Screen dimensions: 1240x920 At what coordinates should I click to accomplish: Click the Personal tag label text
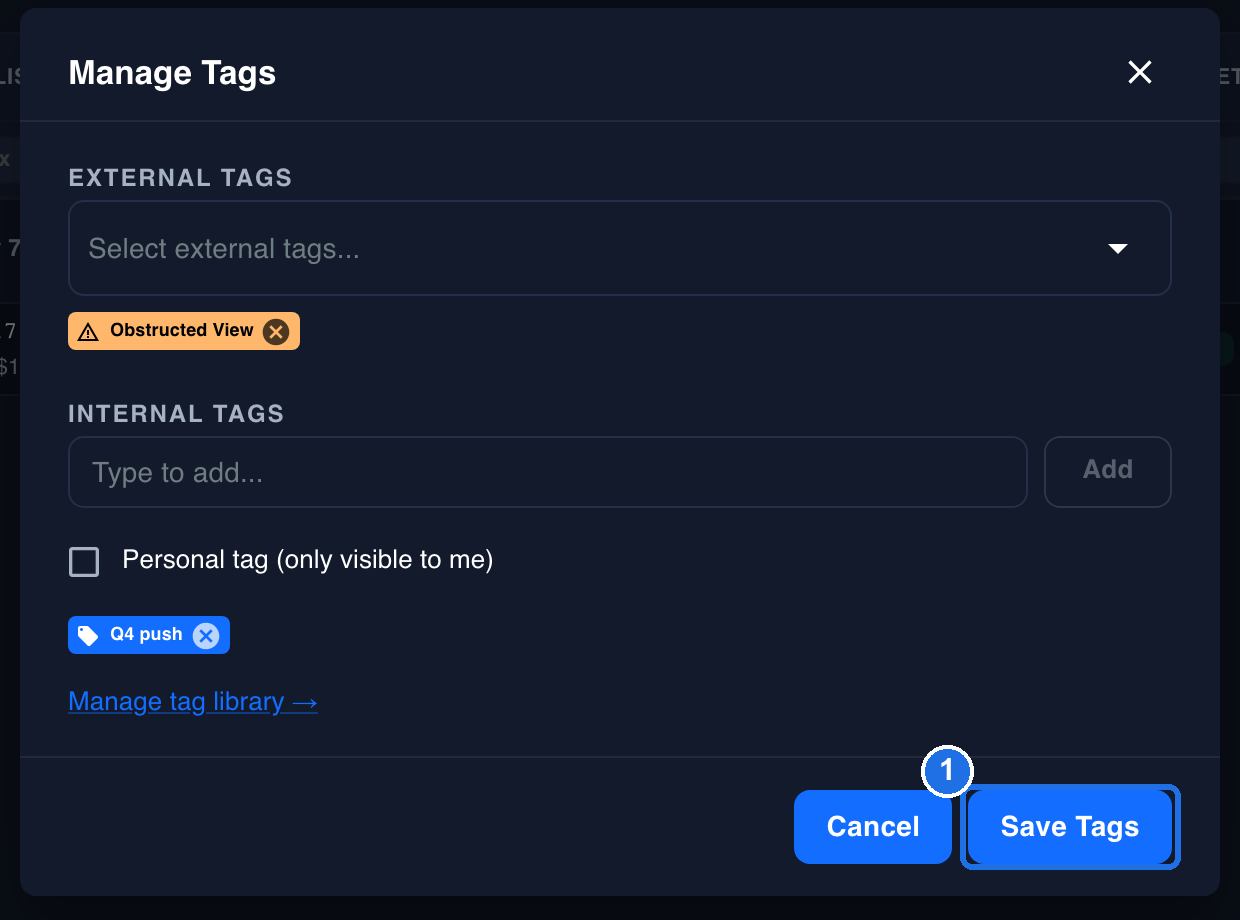308,560
